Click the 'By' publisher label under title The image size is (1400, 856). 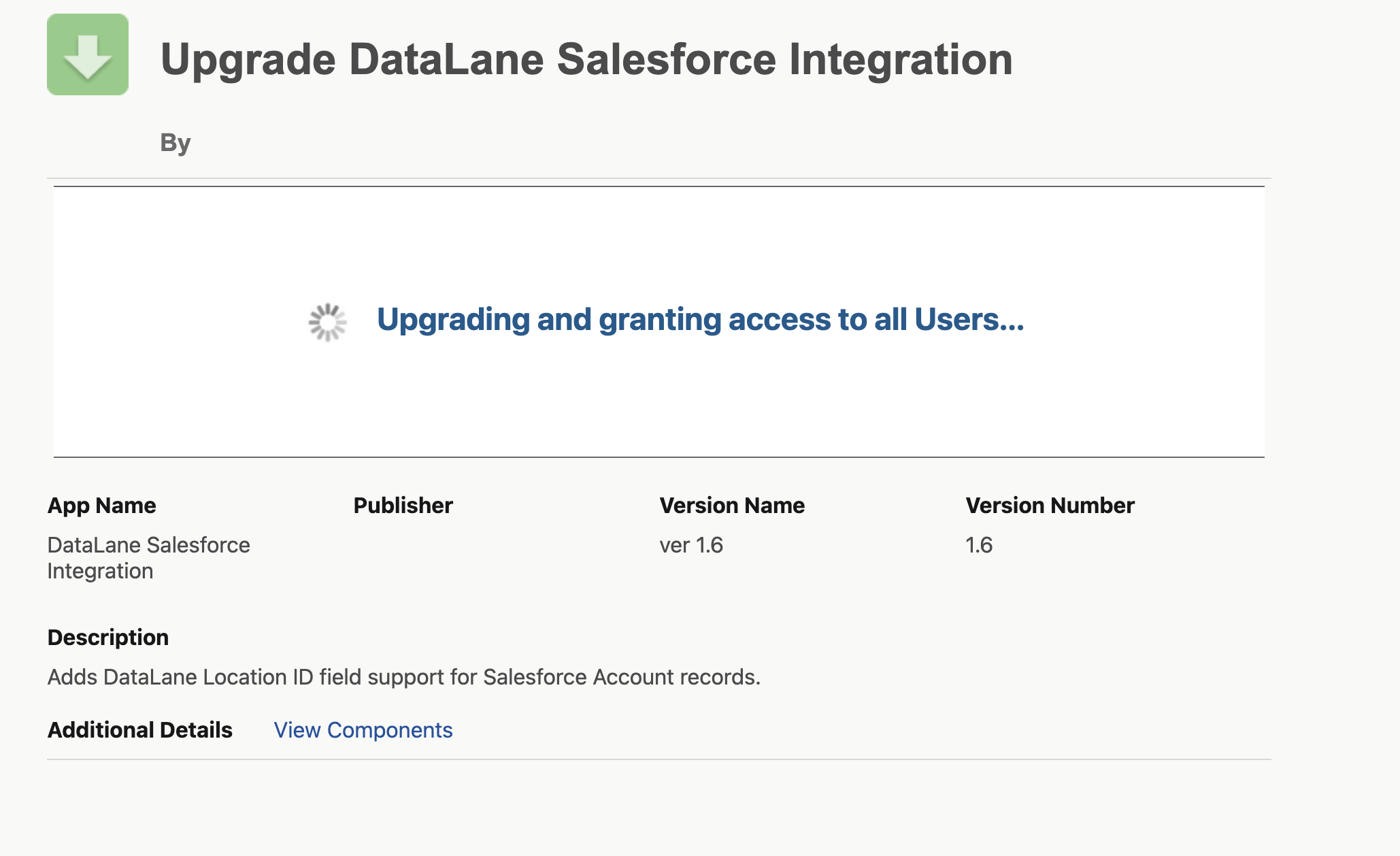[176, 143]
